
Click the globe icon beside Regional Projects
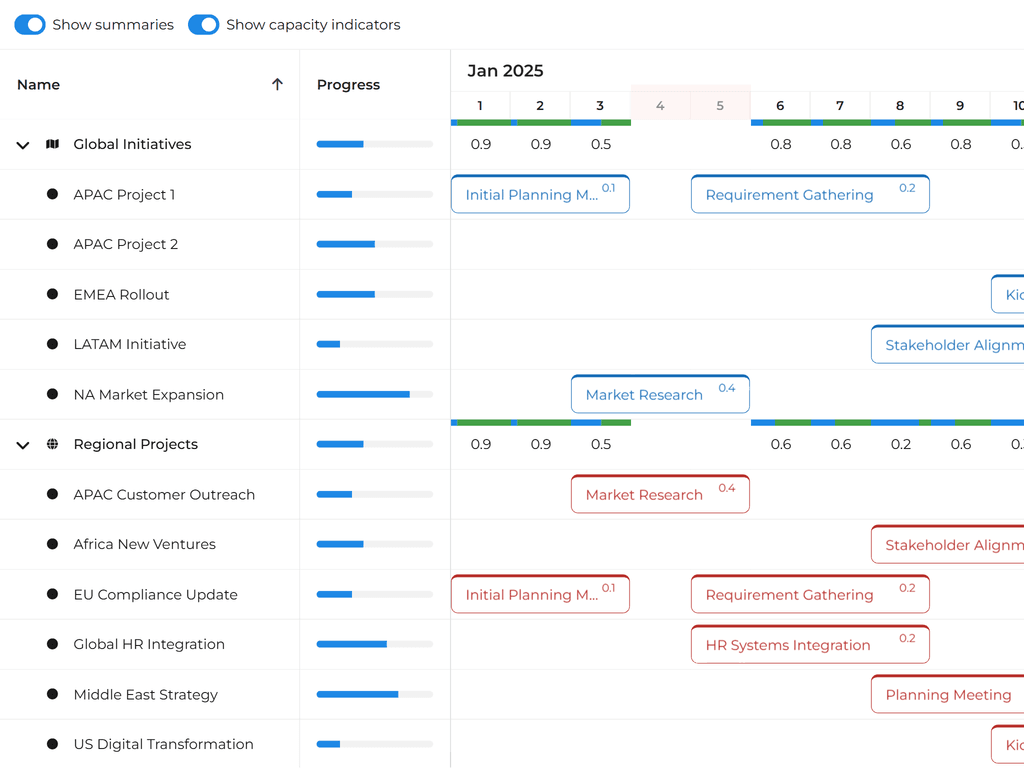click(53, 445)
